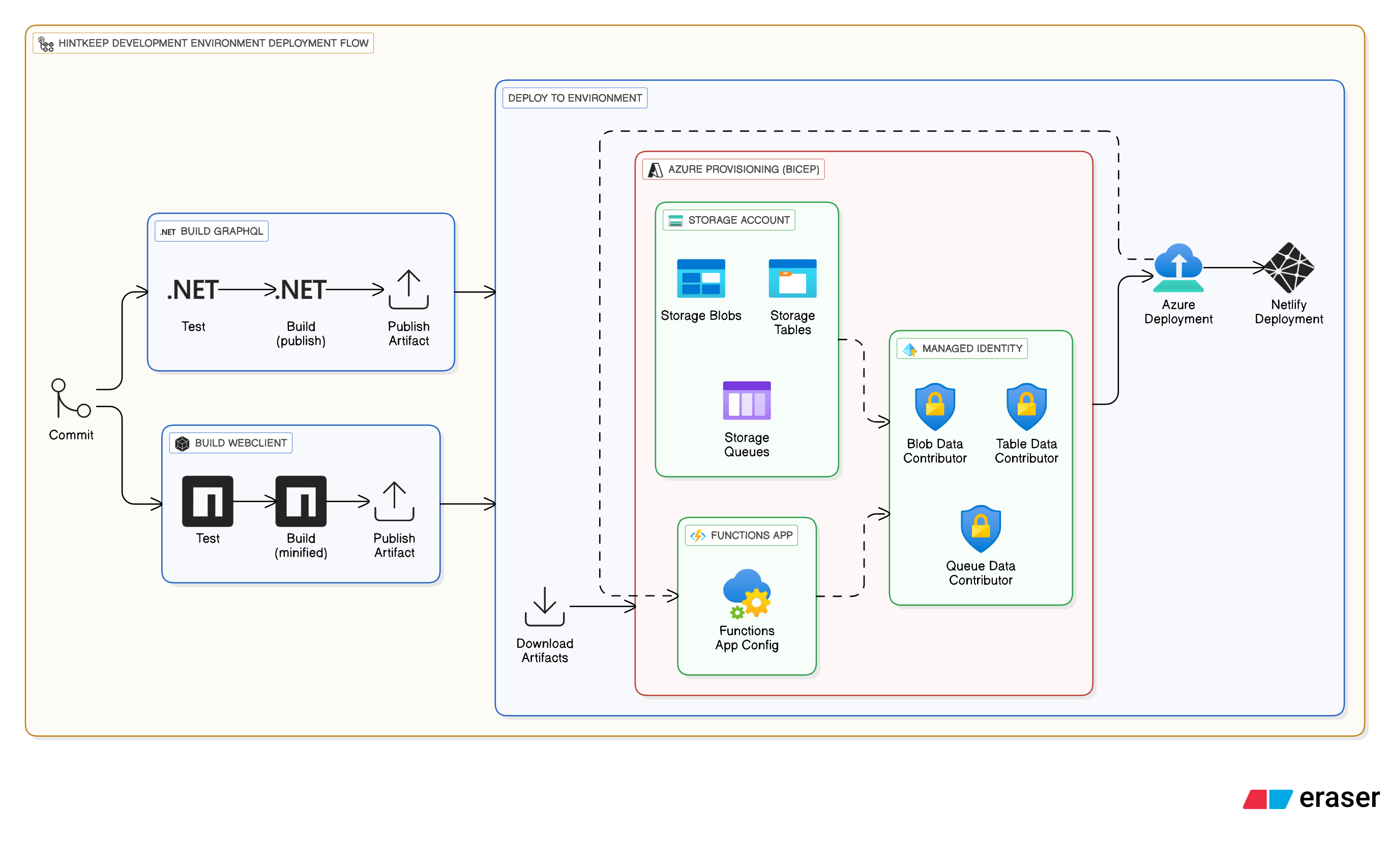Image resolution: width=1390 pixels, height=868 pixels.
Task: Click the Storage Tables icon
Action: tap(793, 279)
